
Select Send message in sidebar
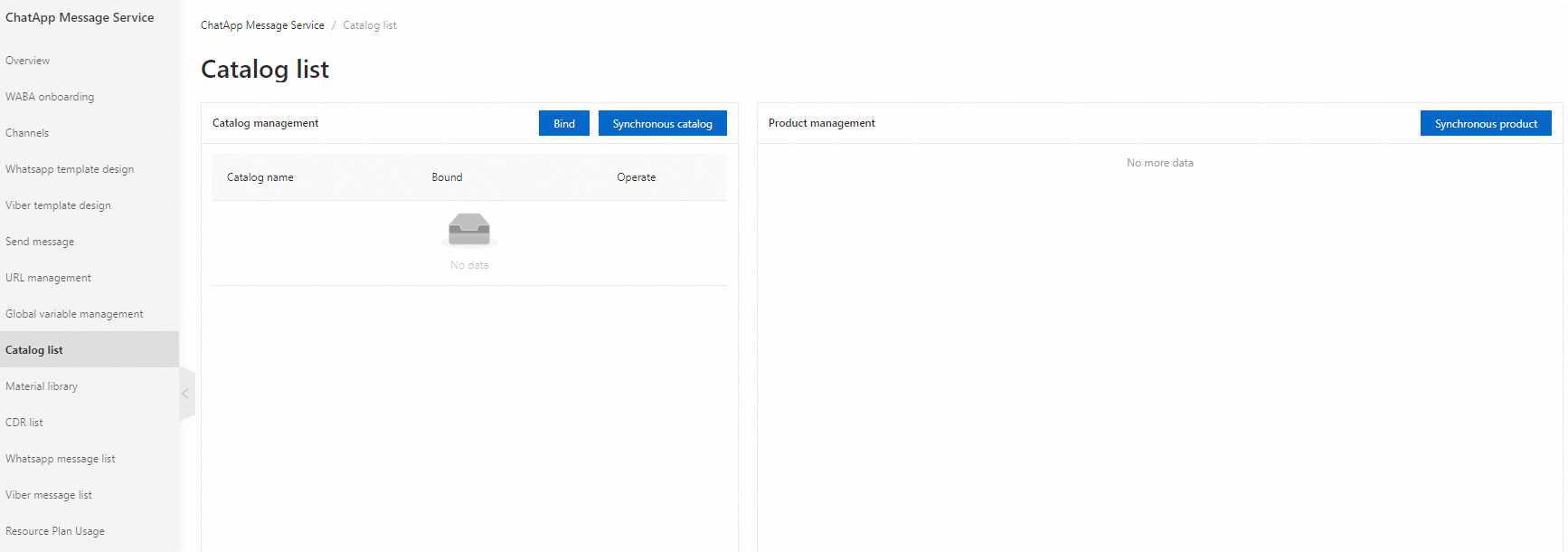40,242
